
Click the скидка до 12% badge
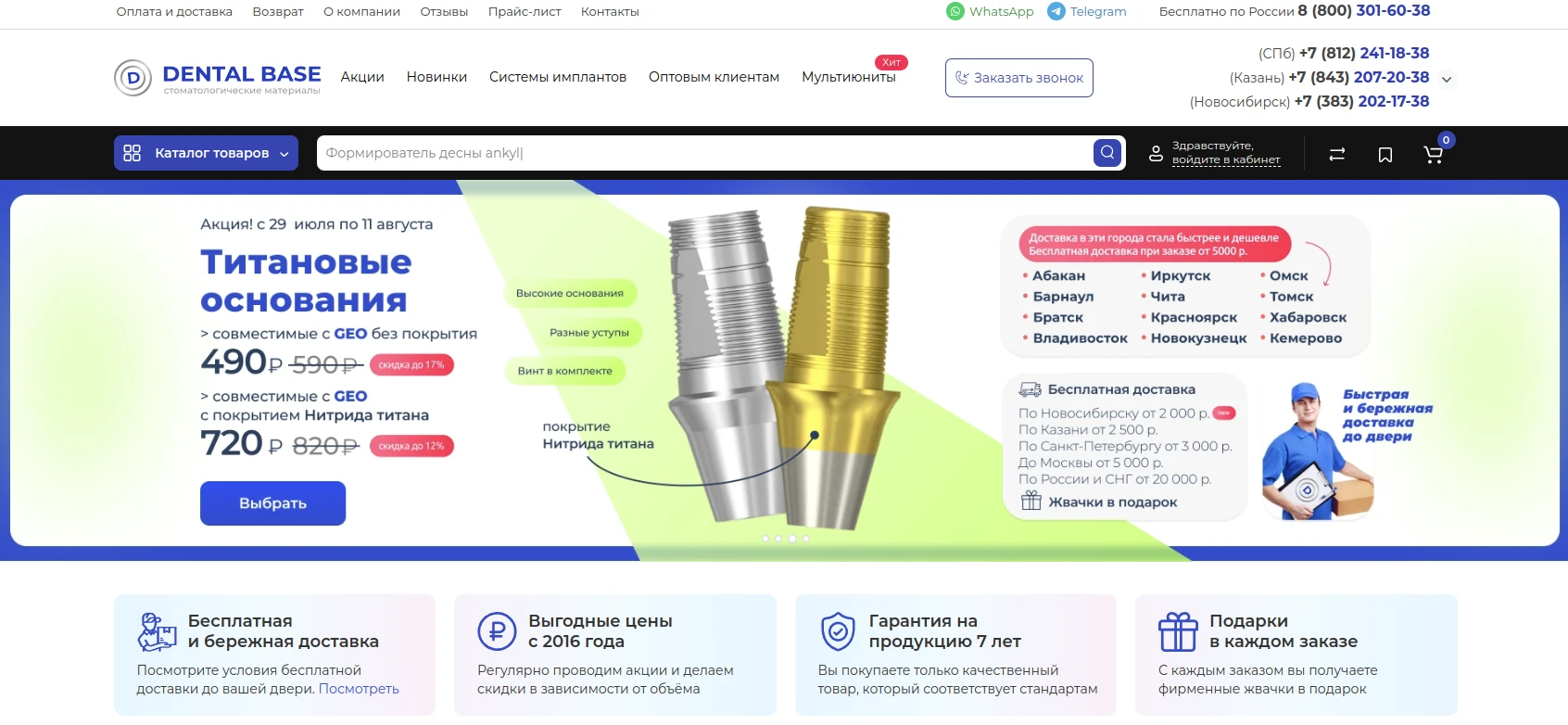coord(411,446)
